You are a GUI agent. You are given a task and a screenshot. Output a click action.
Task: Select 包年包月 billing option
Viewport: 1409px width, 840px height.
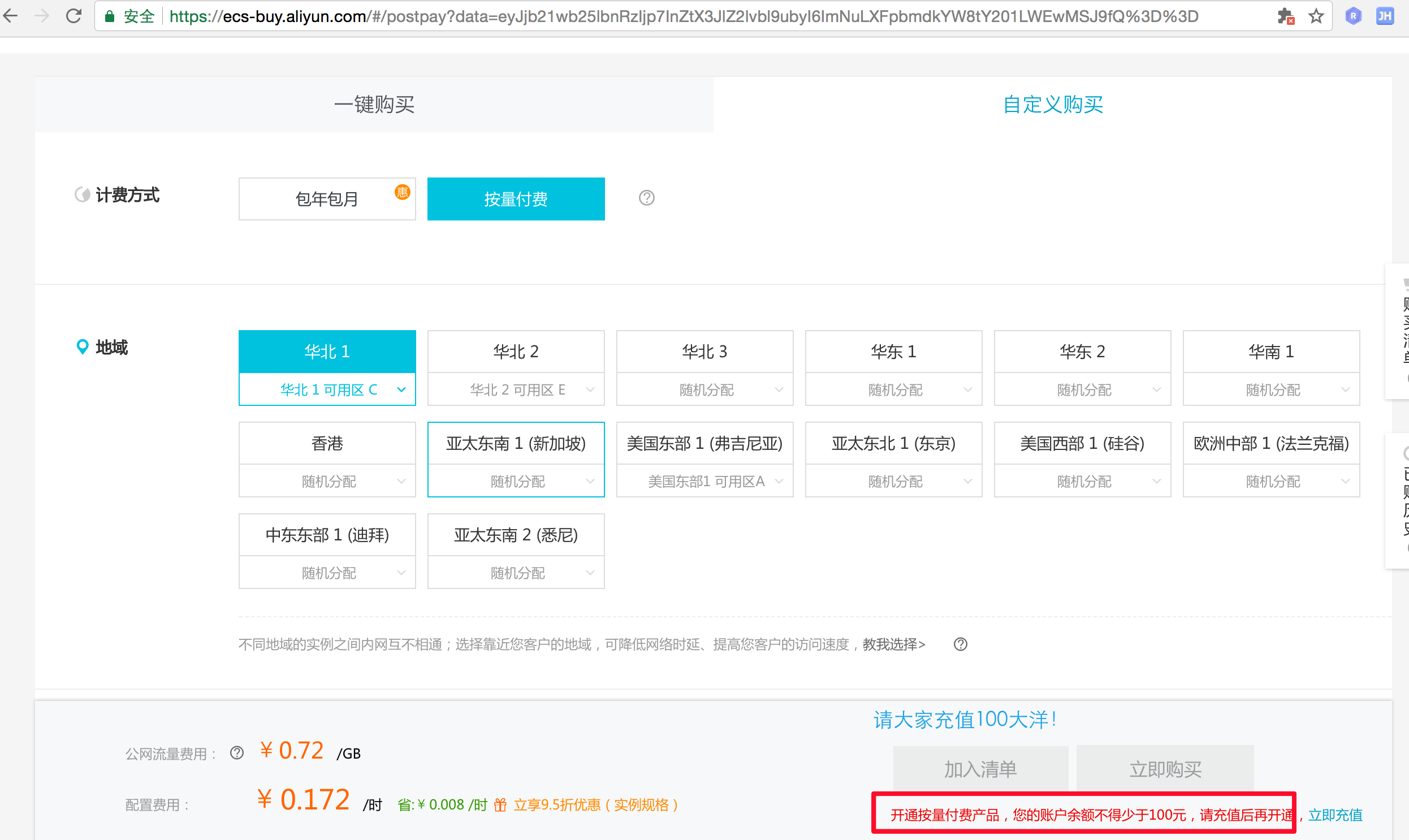click(327, 198)
